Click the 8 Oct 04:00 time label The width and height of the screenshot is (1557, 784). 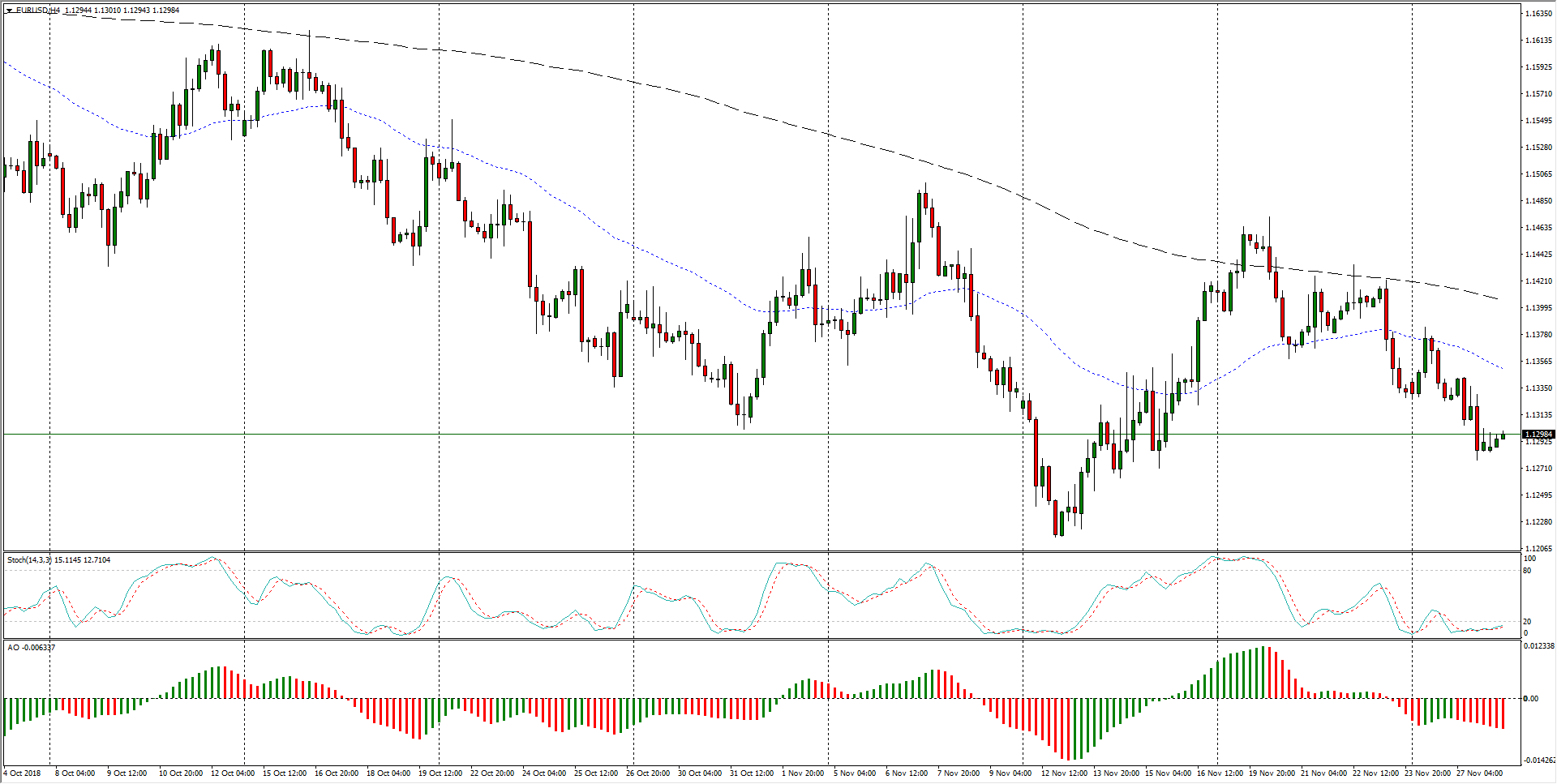(x=75, y=773)
